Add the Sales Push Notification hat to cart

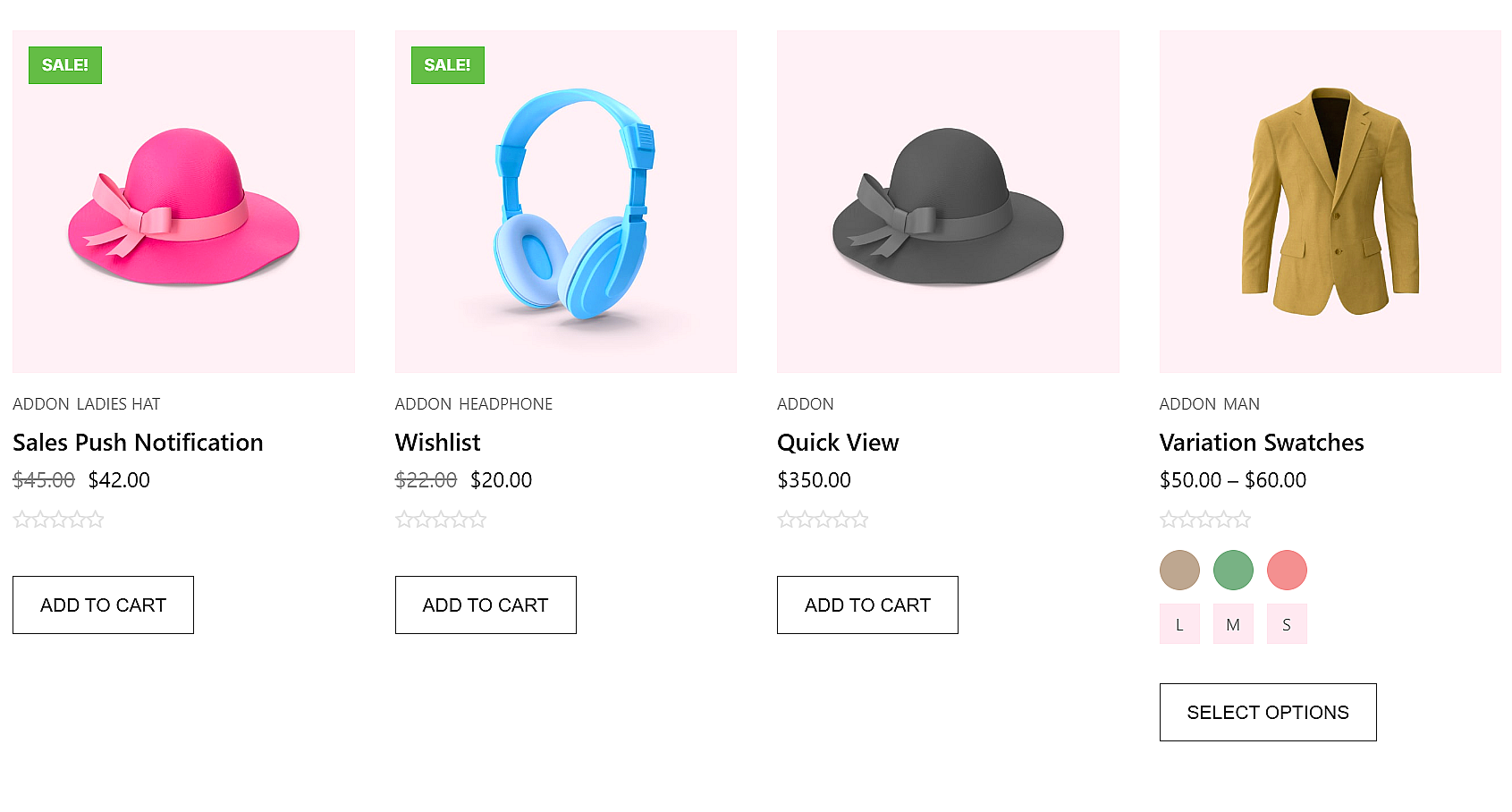(x=102, y=605)
